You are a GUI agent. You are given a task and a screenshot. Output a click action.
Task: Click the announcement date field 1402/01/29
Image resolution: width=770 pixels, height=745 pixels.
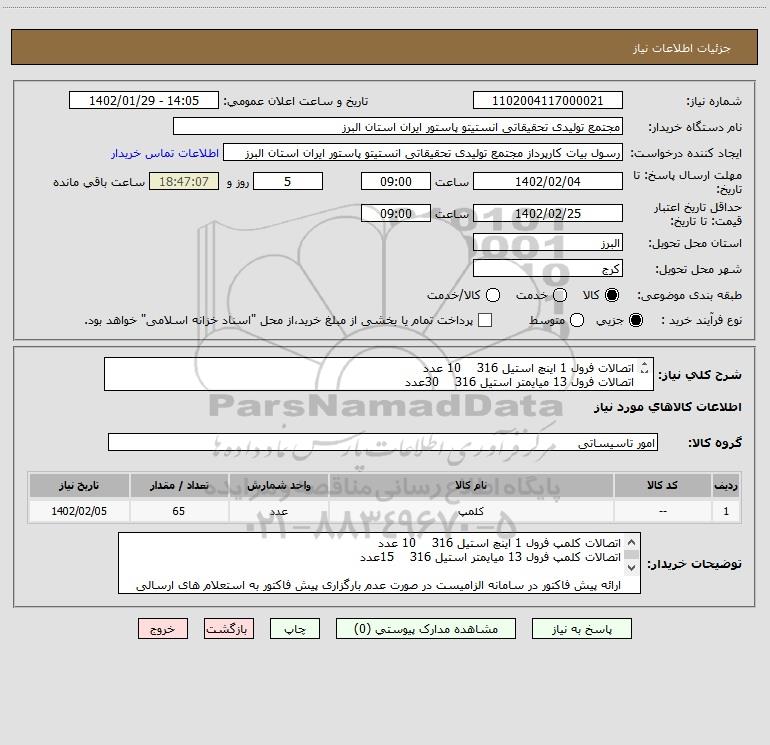pyautogui.click(x=144, y=101)
